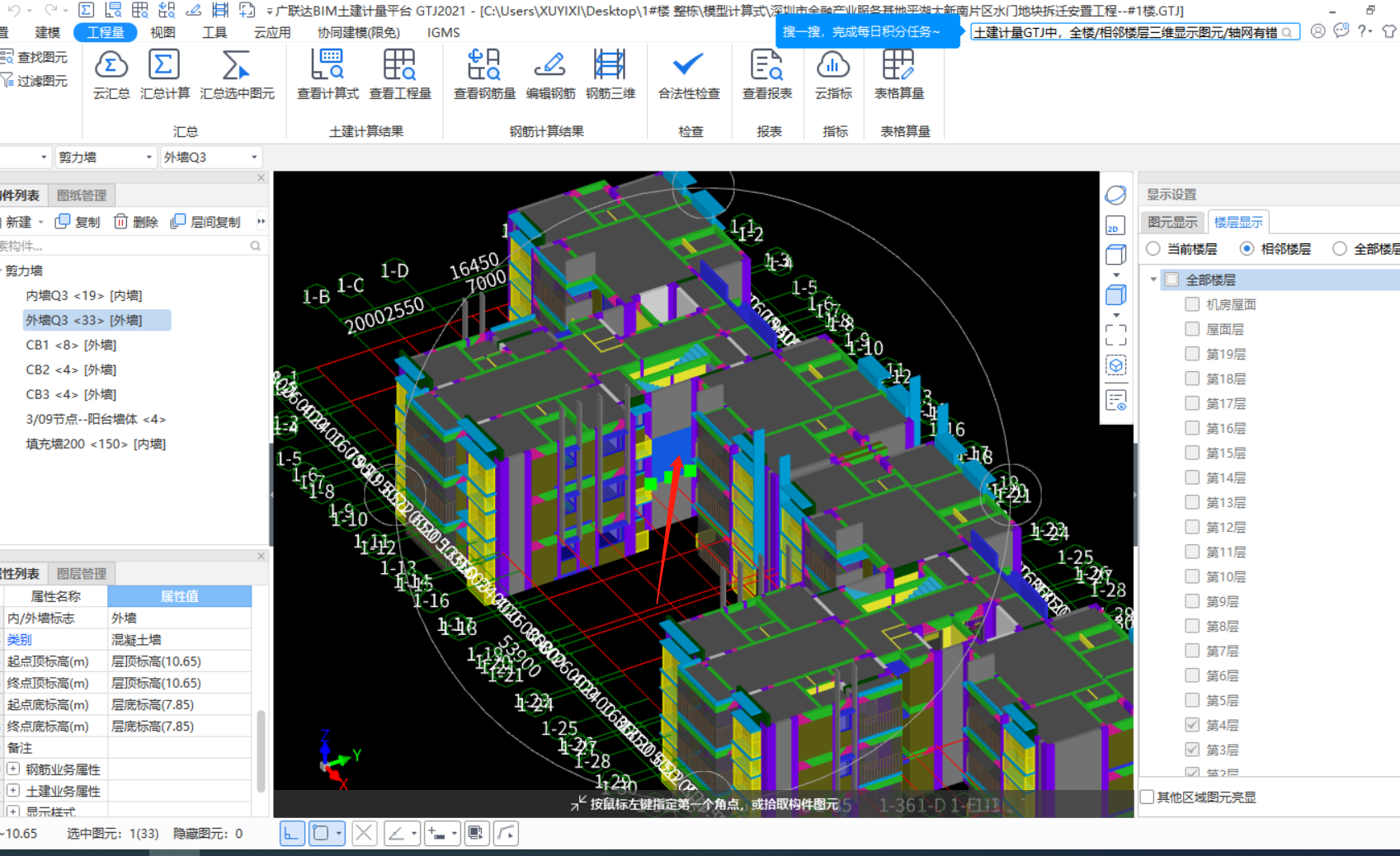Click 查看钢筋量 icon
The height and width of the screenshot is (856, 1400).
(x=484, y=74)
